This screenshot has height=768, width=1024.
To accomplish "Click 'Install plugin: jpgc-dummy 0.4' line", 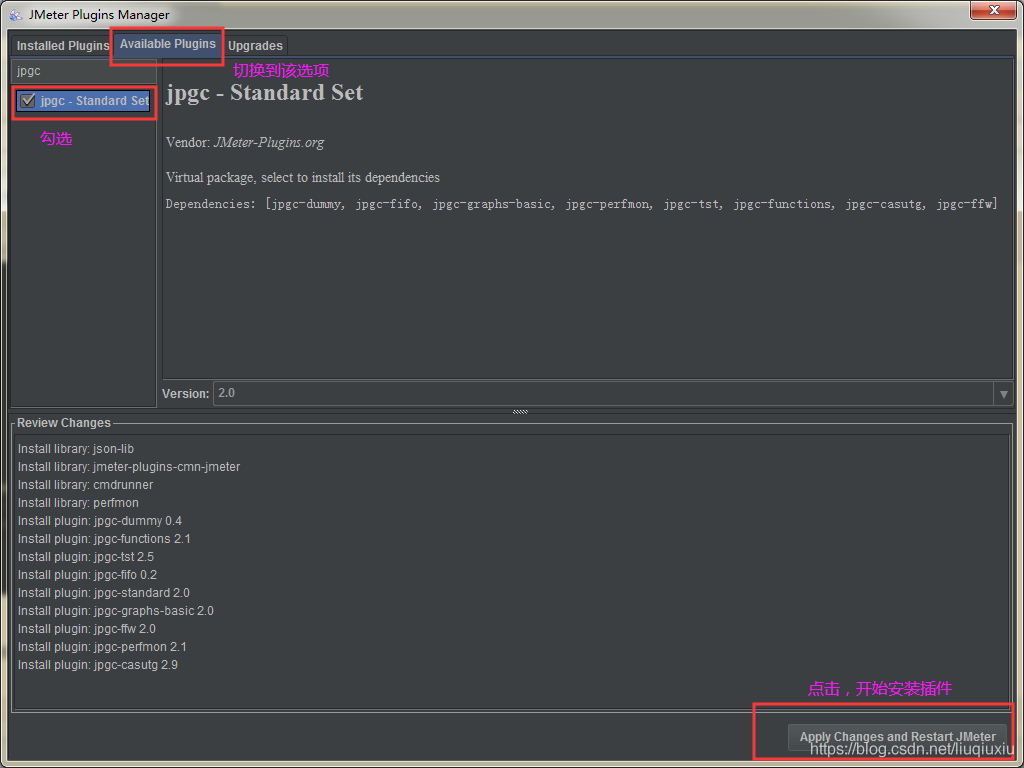I will [x=100, y=521].
